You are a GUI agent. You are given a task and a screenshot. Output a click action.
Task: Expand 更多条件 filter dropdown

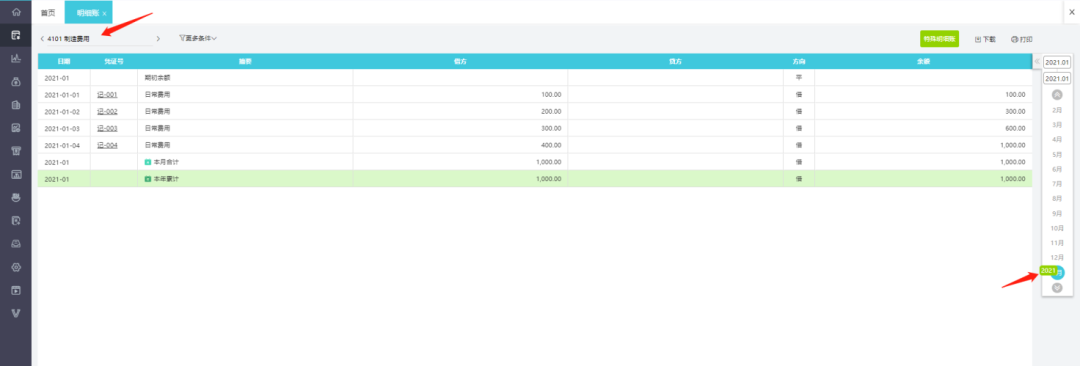click(198, 39)
